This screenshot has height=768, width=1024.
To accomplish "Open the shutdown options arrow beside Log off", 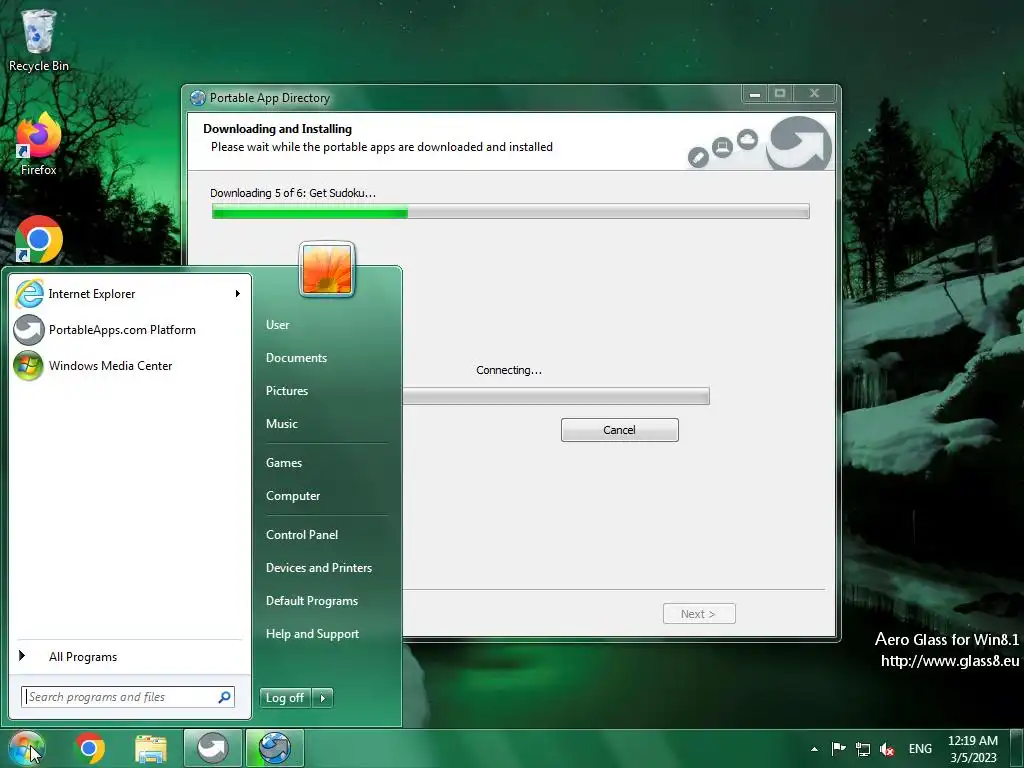I will click(x=323, y=697).
